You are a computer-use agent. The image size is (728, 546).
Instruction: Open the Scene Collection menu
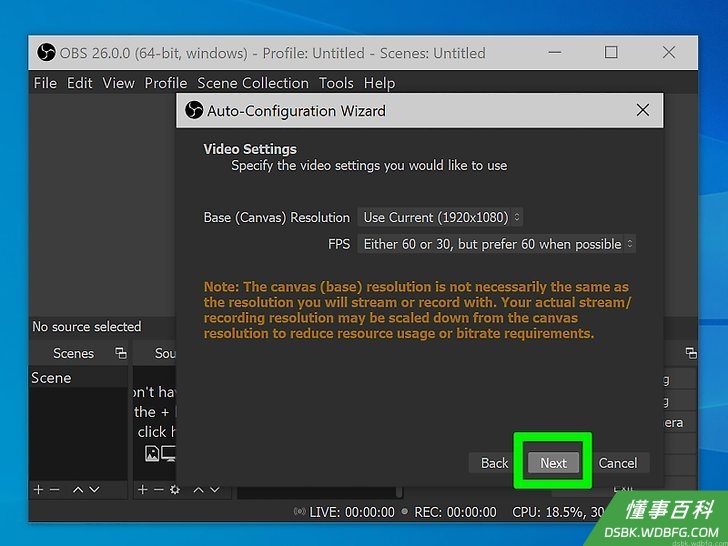pos(253,83)
